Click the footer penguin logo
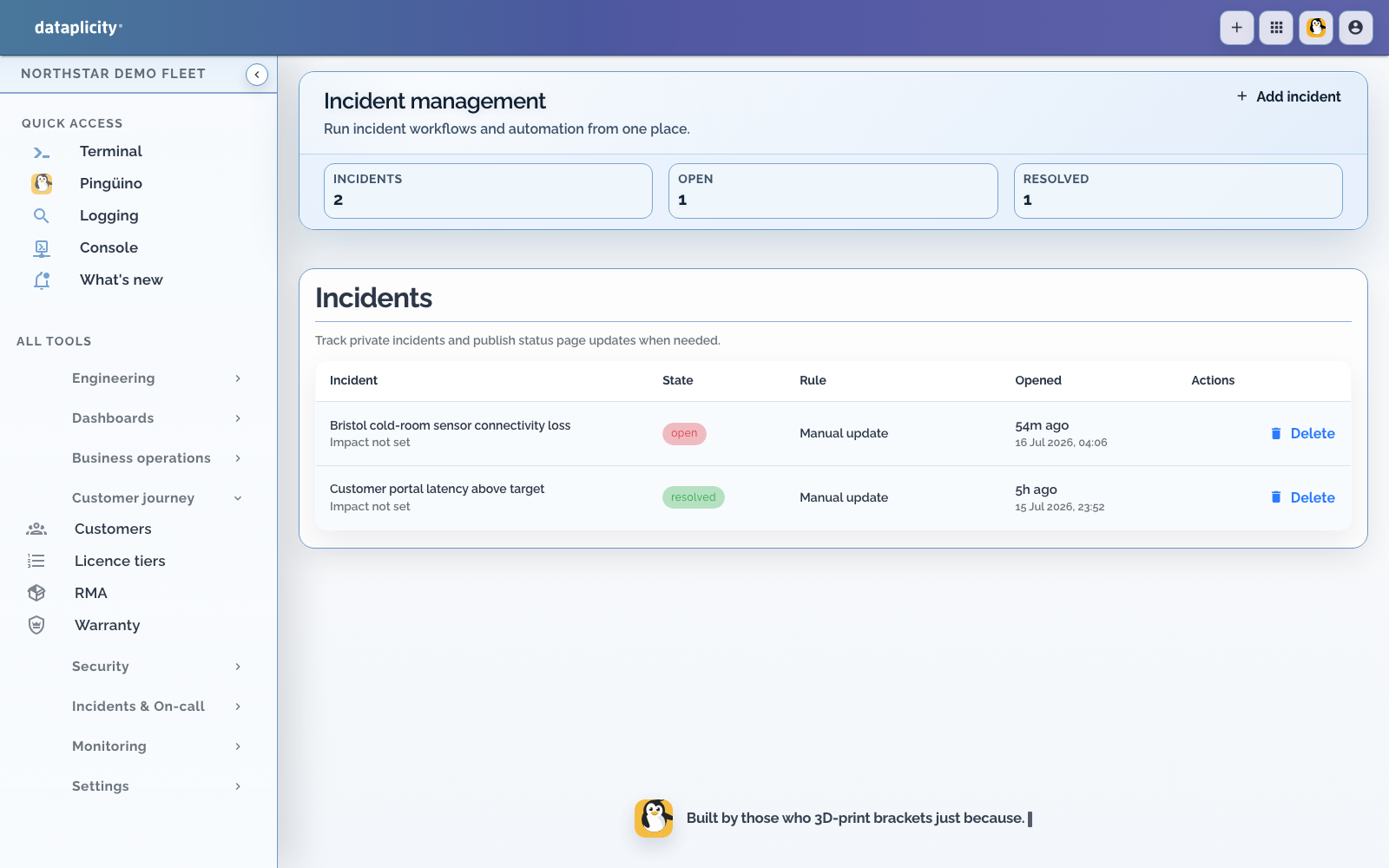The width and height of the screenshot is (1389, 868). pyautogui.click(x=654, y=818)
